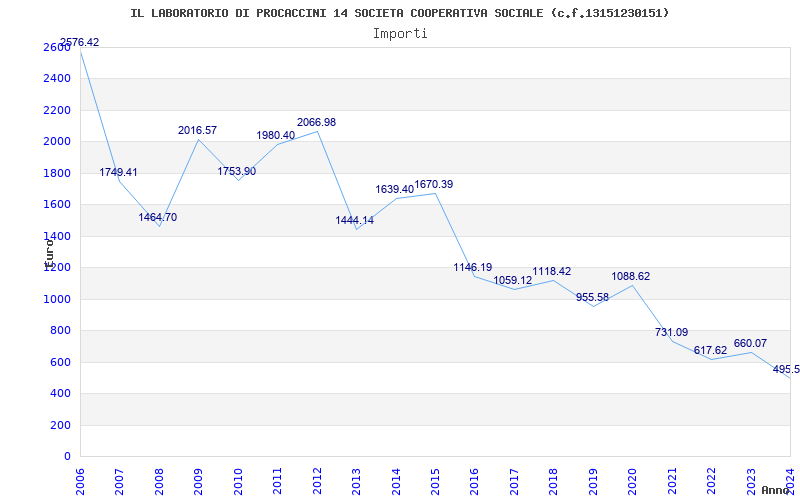Viewport: 800px width, 500px height.
Task: Click the Anno x-axis title
Action: [776, 490]
